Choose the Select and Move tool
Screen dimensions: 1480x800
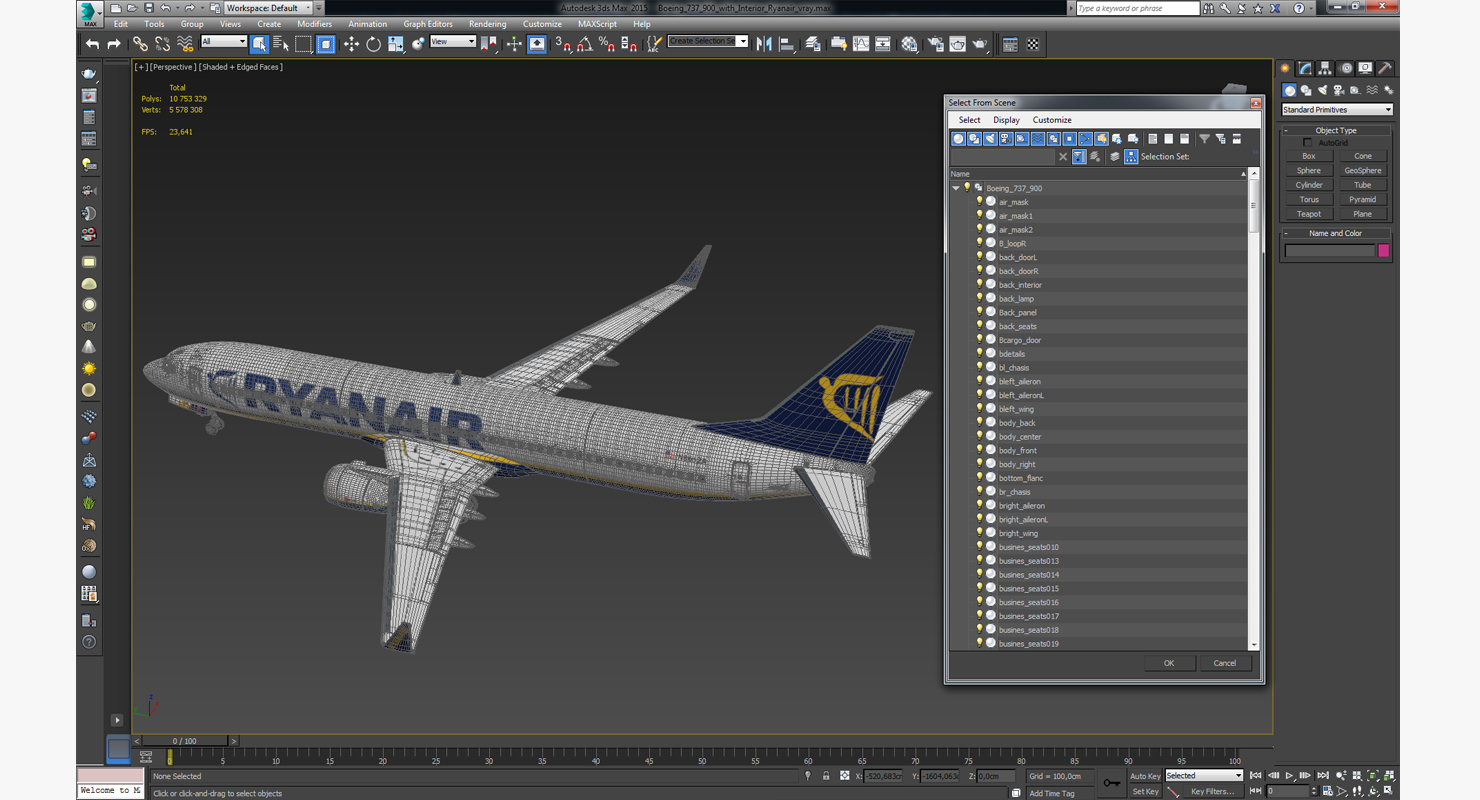[x=351, y=44]
